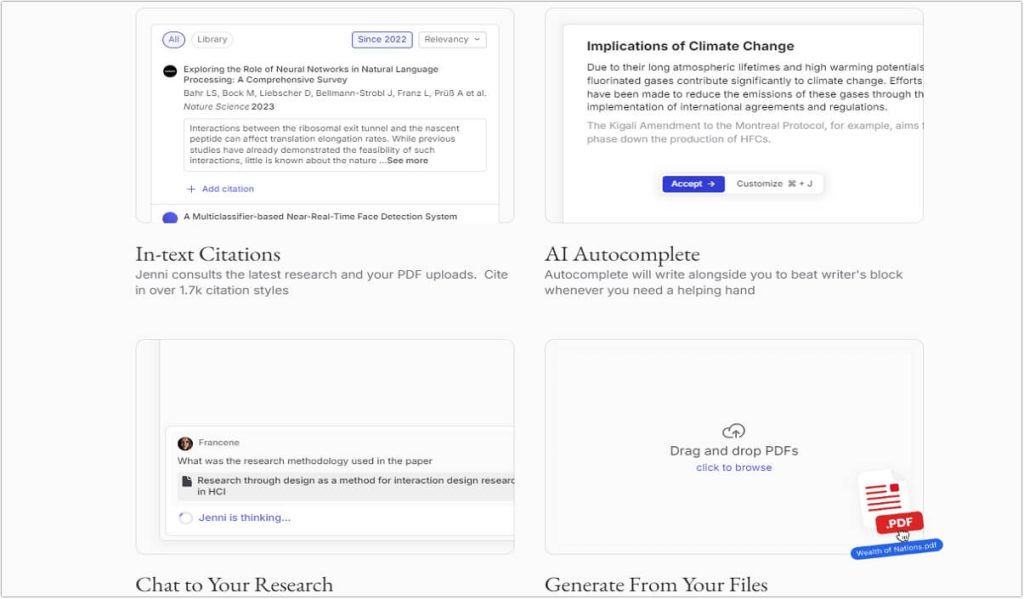This screenshot has height=599, width=1024.
Task: Select the All filter pill
Action: (x=174, y=40)
